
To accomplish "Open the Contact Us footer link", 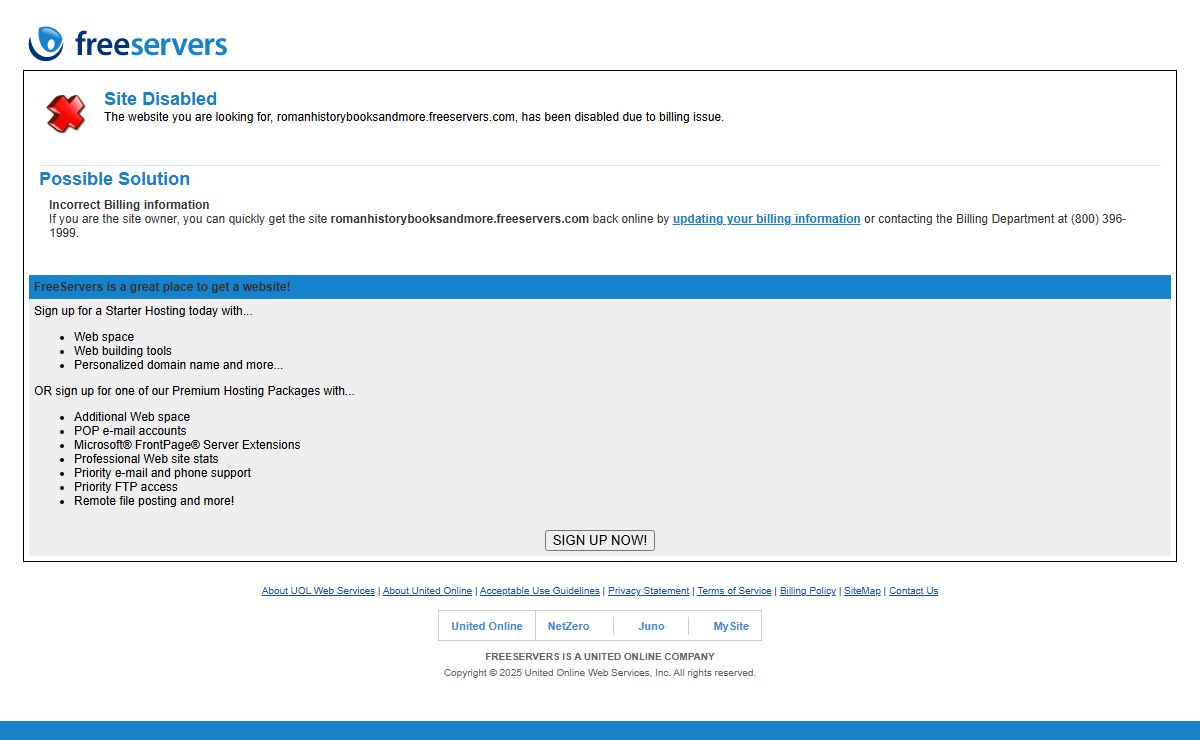I will (x=913, y=591).
